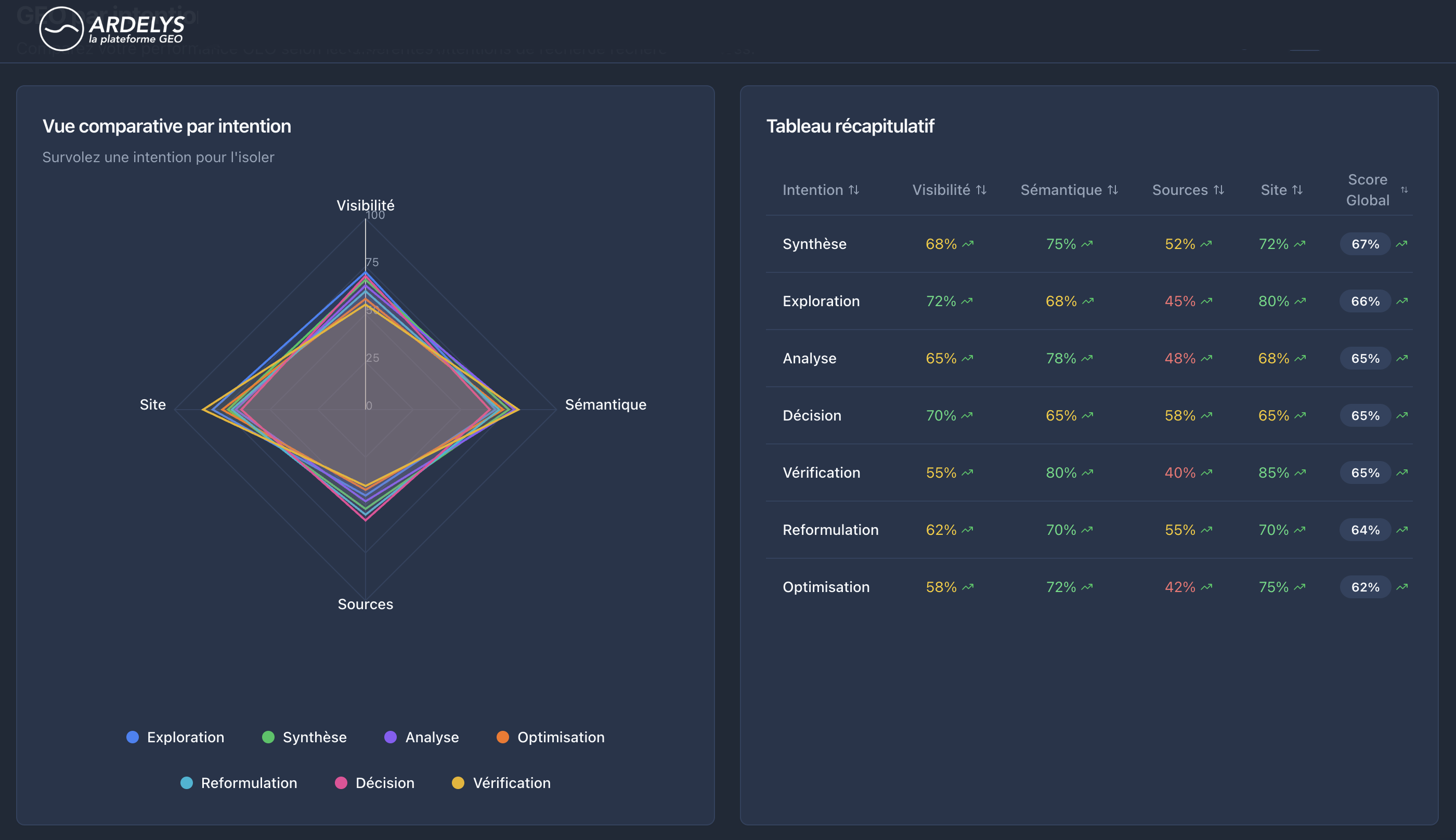Click the Sources axis label on radar
The image size is (1456, 840).
click(x=365, y=604)
